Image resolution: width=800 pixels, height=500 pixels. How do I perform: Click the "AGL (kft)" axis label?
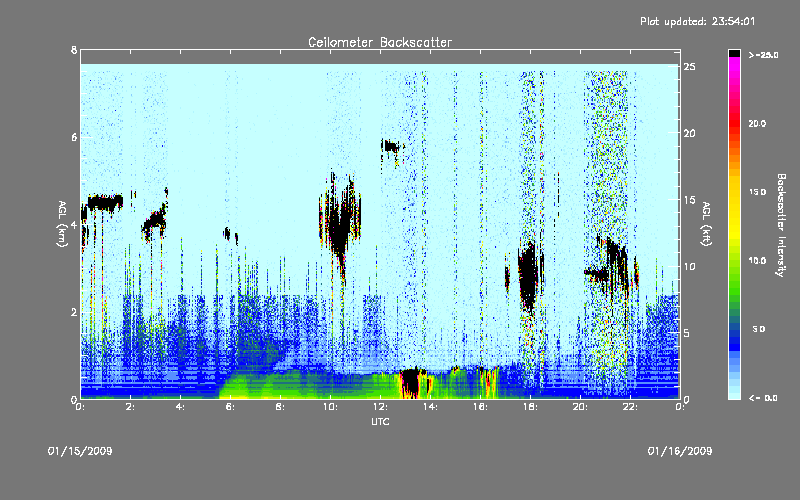point(706,224)
